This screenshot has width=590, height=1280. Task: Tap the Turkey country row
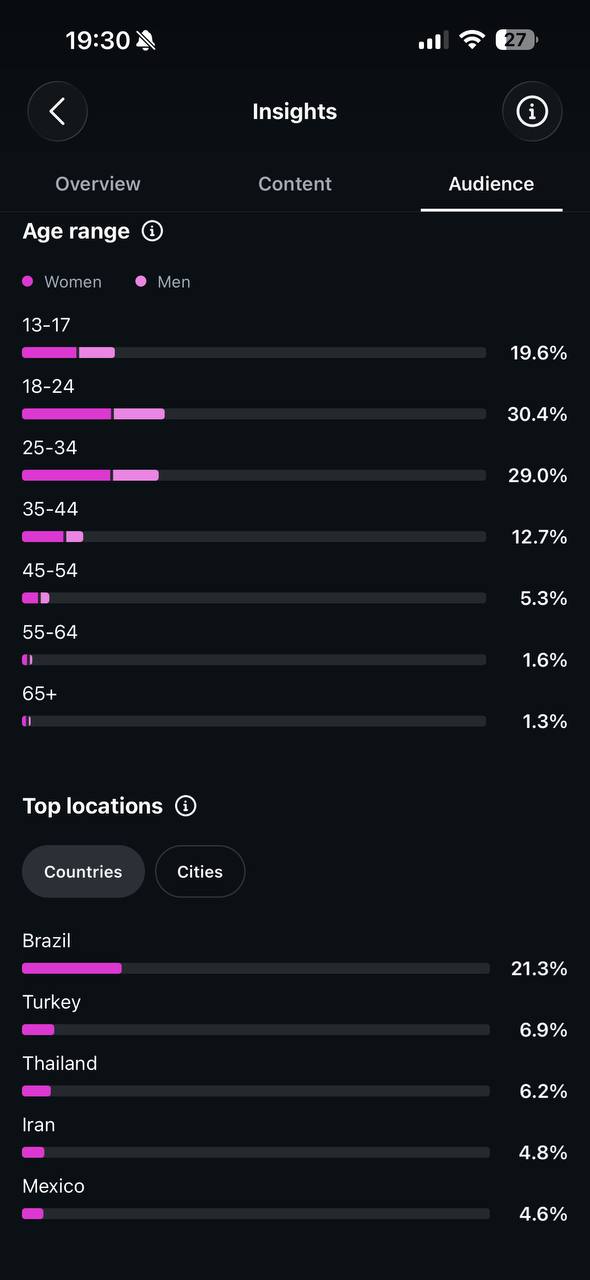click(x=295, y=1016)
